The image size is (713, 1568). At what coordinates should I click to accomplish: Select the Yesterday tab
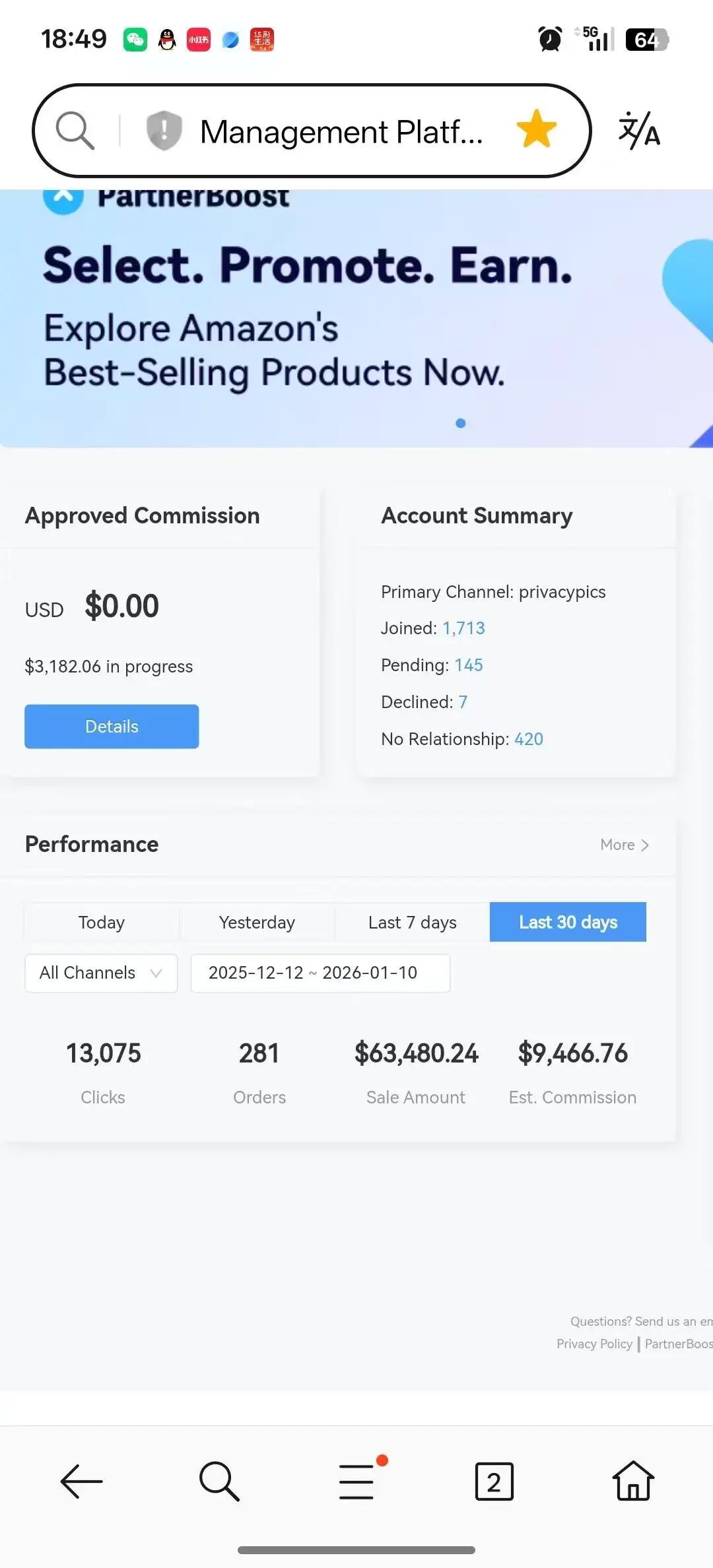pos(257,922)
